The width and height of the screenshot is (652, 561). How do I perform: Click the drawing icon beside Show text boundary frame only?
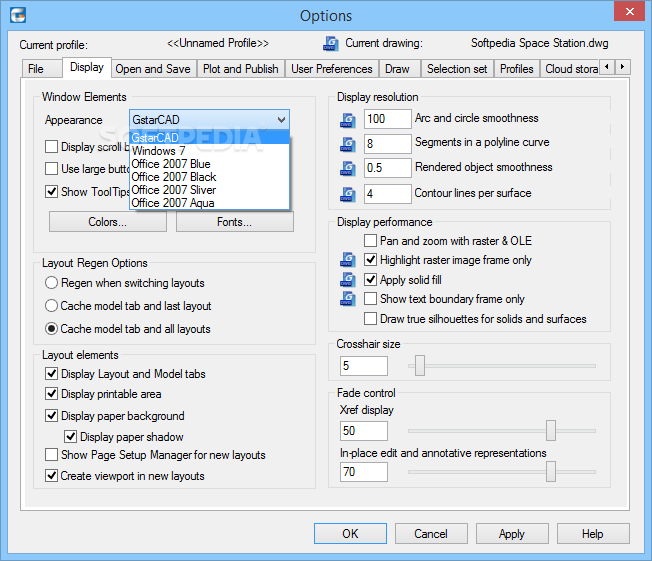tap(348, 299)
